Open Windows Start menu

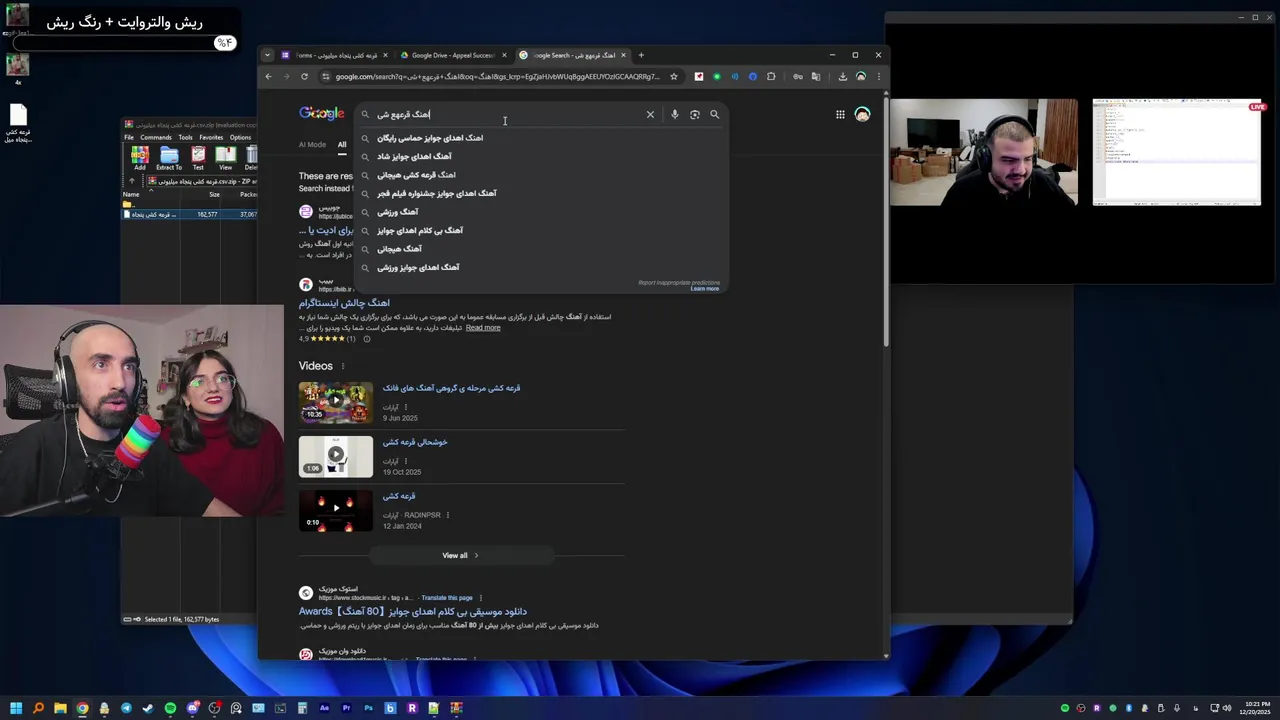(15, 708)
